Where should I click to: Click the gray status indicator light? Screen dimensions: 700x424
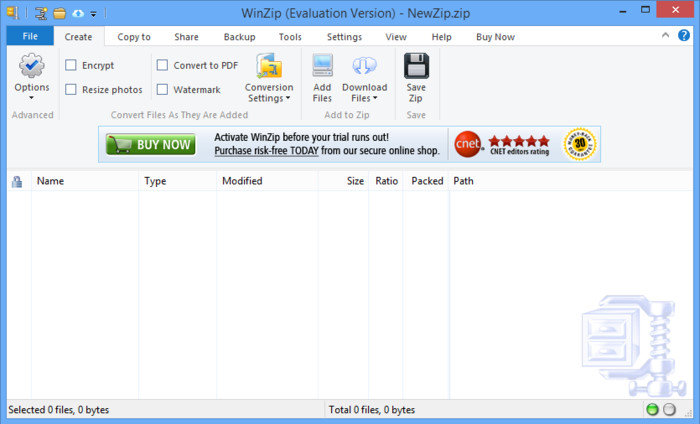669,409
